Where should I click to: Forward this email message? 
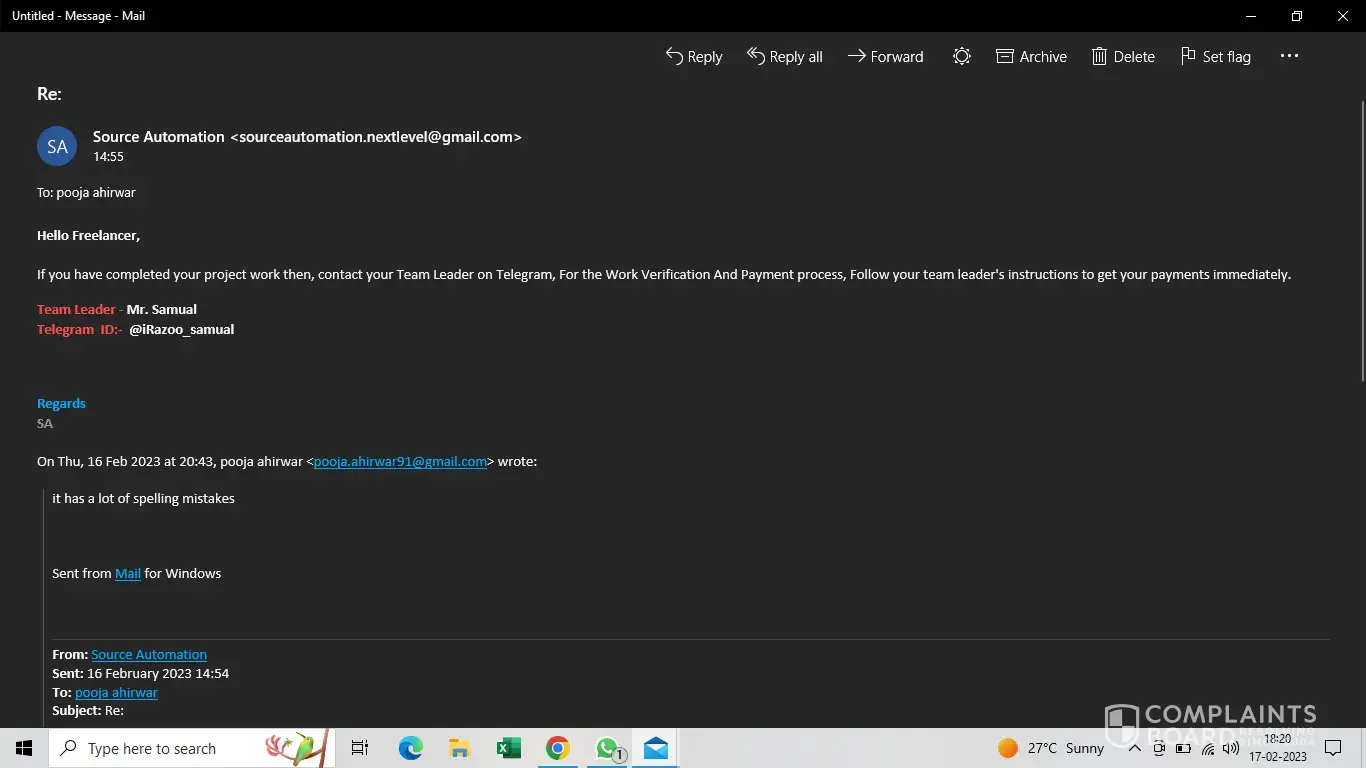pos(886,57)
